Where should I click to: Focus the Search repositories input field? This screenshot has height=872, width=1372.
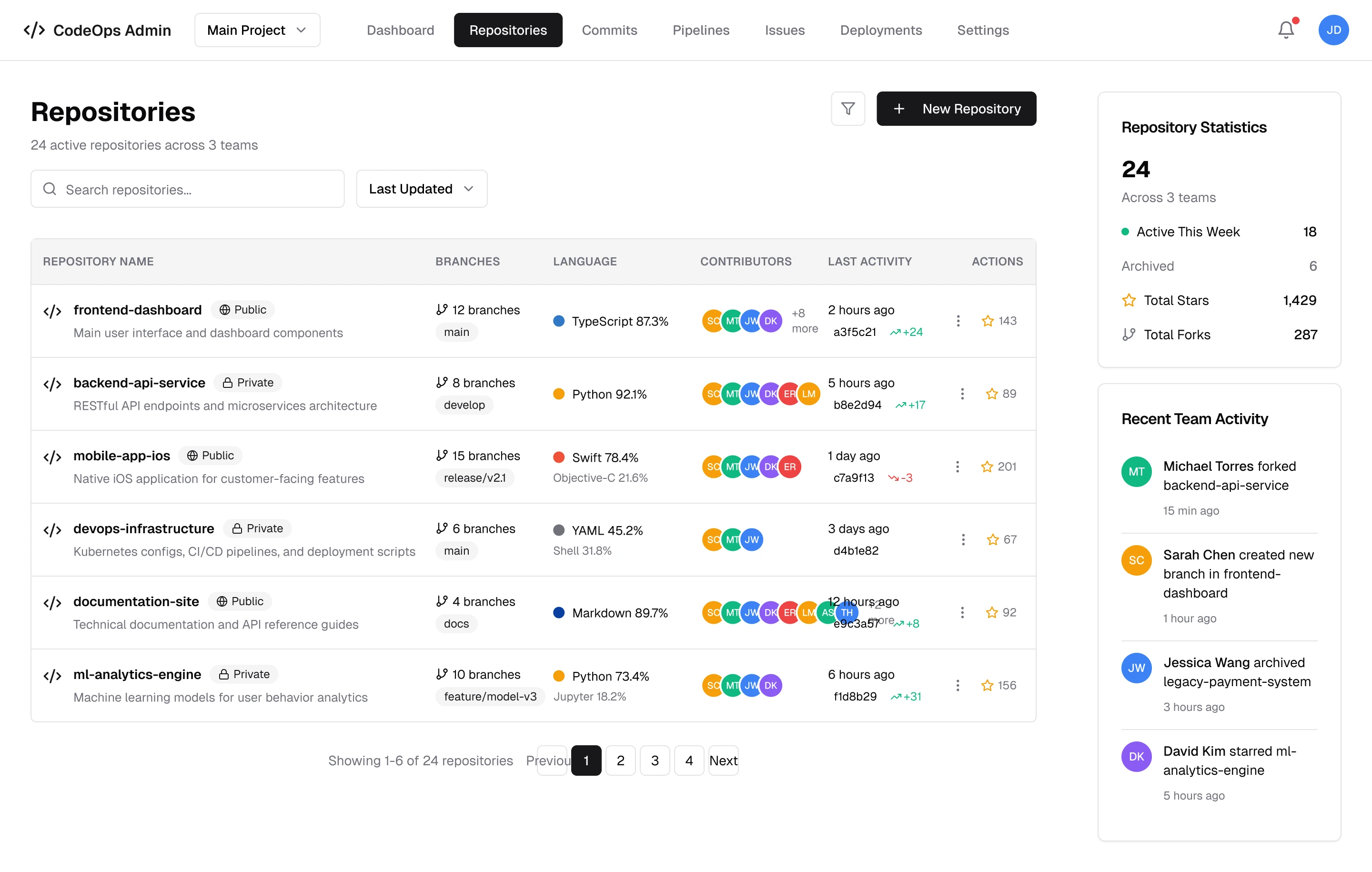click(x=187, y=189)
